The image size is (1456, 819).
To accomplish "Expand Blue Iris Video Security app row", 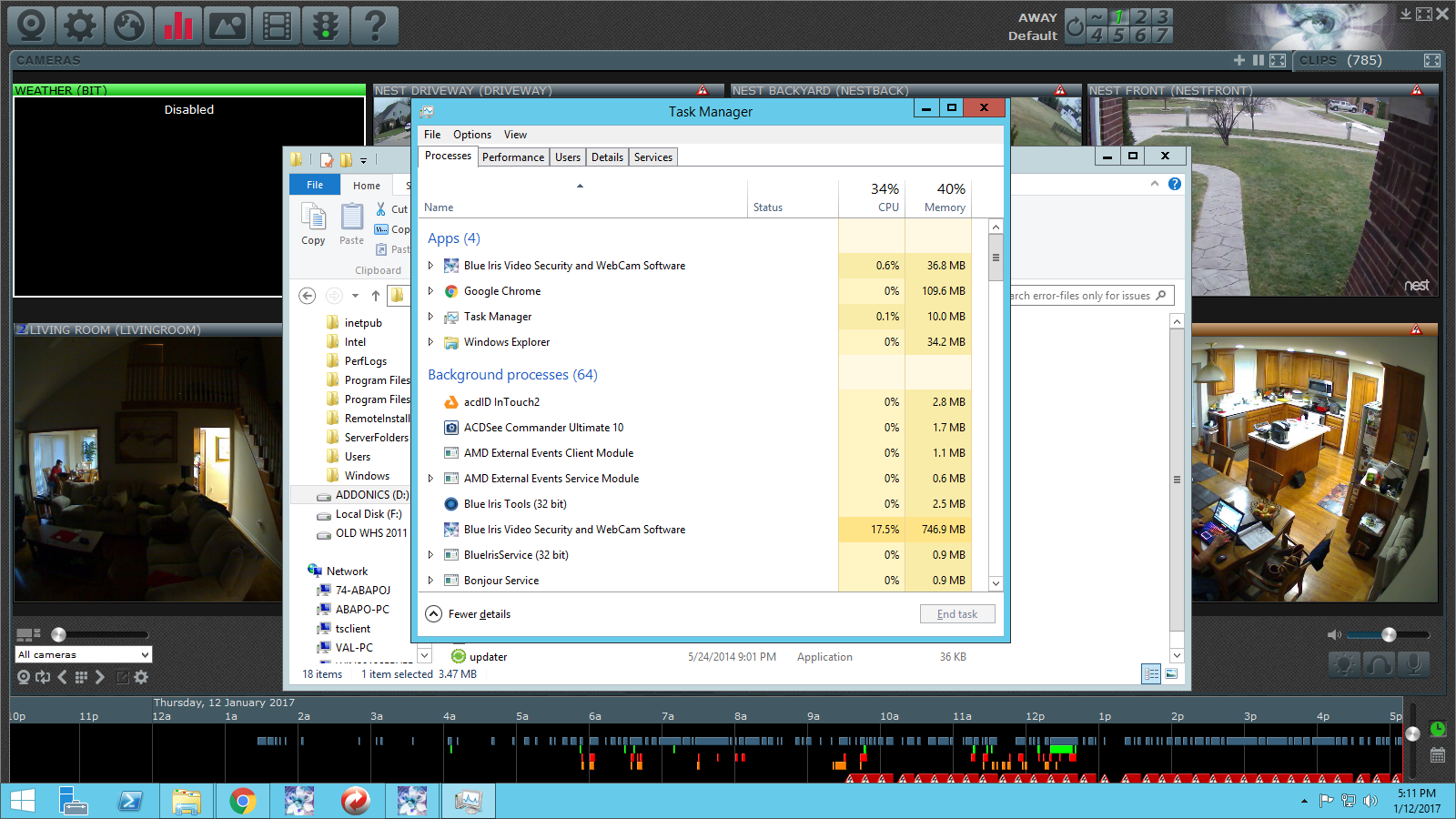I will (x=430, y=266).
